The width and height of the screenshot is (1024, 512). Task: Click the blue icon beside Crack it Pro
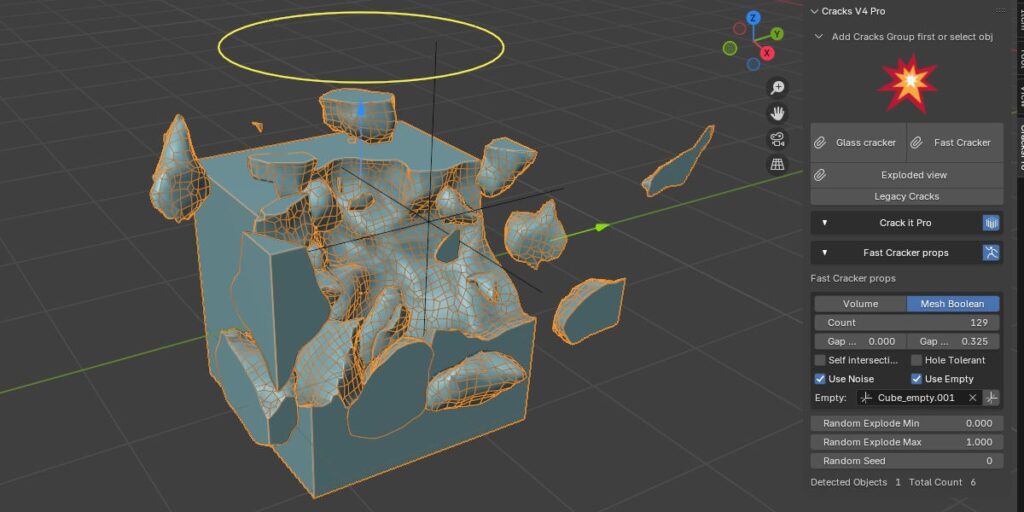click(991, 223)
